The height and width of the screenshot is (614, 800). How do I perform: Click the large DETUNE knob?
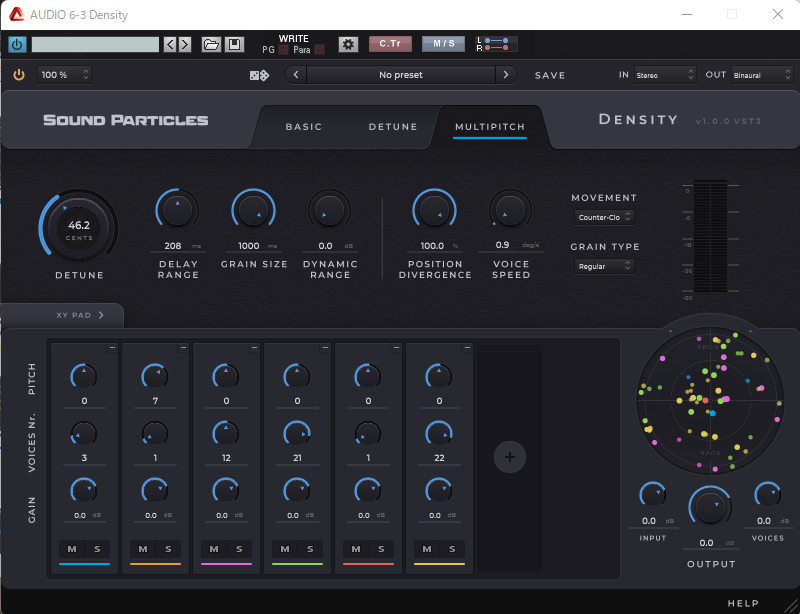pos(79,228)
